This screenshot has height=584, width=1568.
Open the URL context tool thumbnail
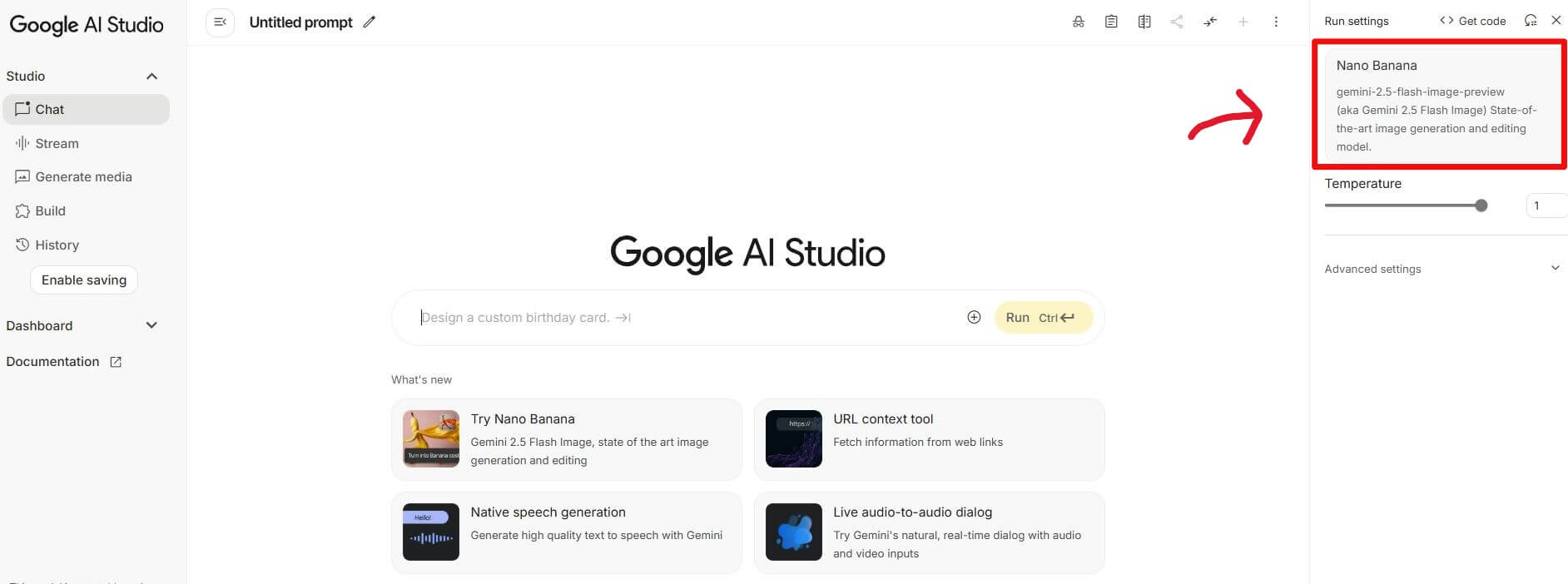point(794,438)
